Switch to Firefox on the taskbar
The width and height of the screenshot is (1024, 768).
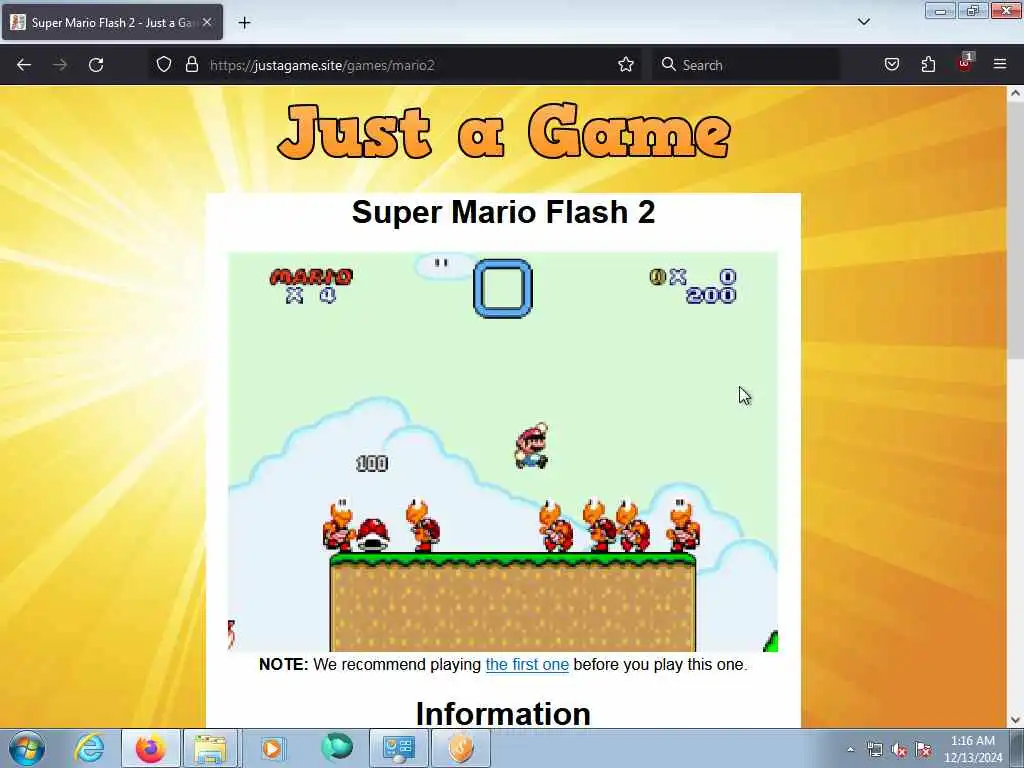pos(150,748)
